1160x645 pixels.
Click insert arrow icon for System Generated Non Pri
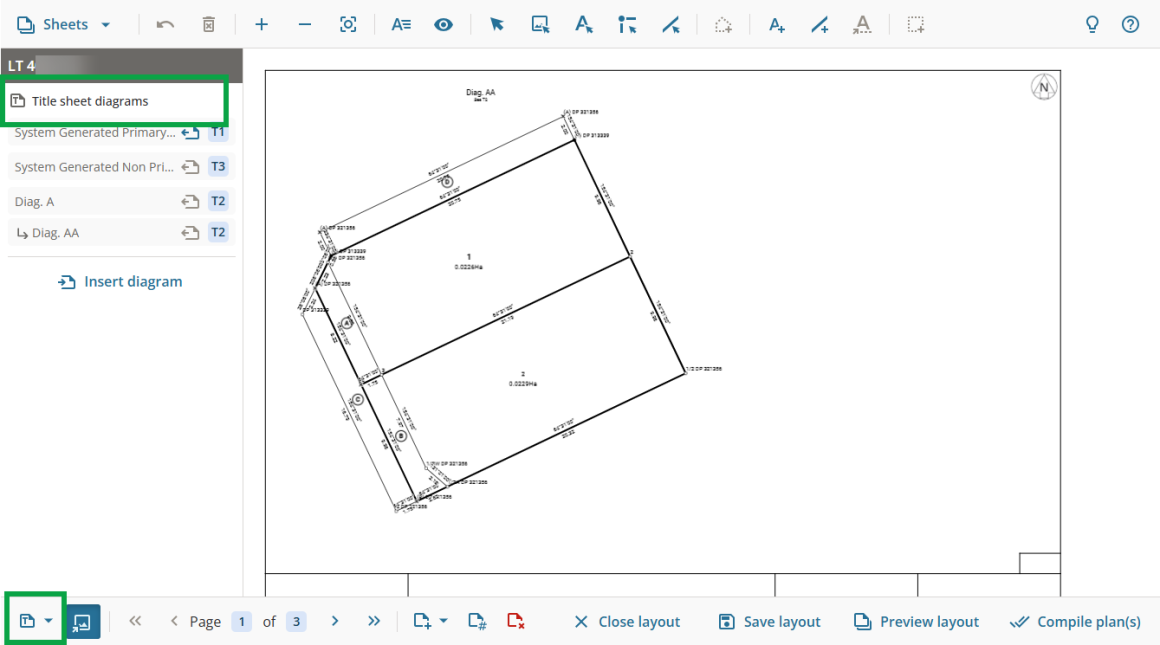pyautogui.click(x=190, y=167)
